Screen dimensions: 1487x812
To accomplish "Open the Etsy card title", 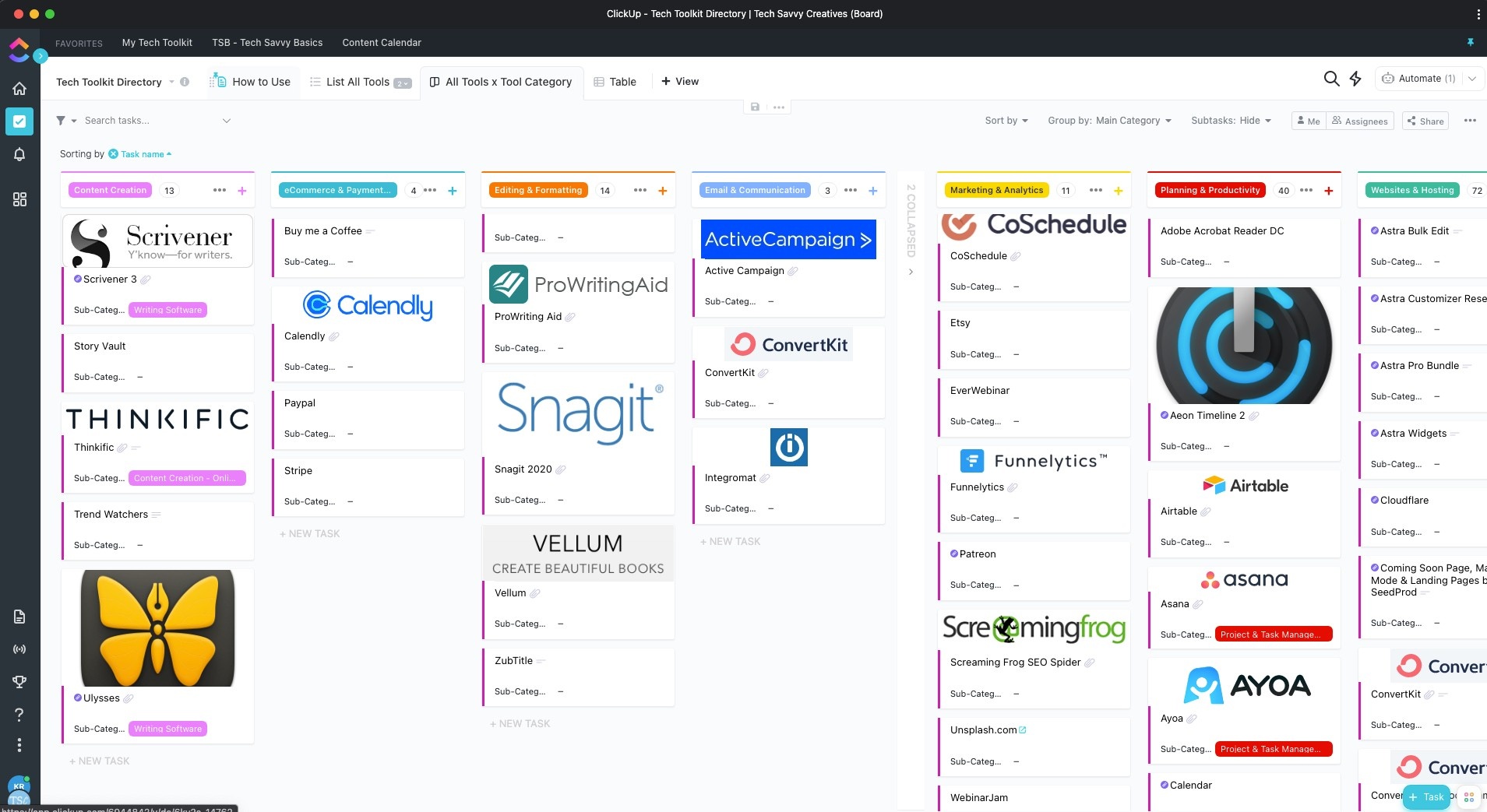I will (x=960, y=323).
